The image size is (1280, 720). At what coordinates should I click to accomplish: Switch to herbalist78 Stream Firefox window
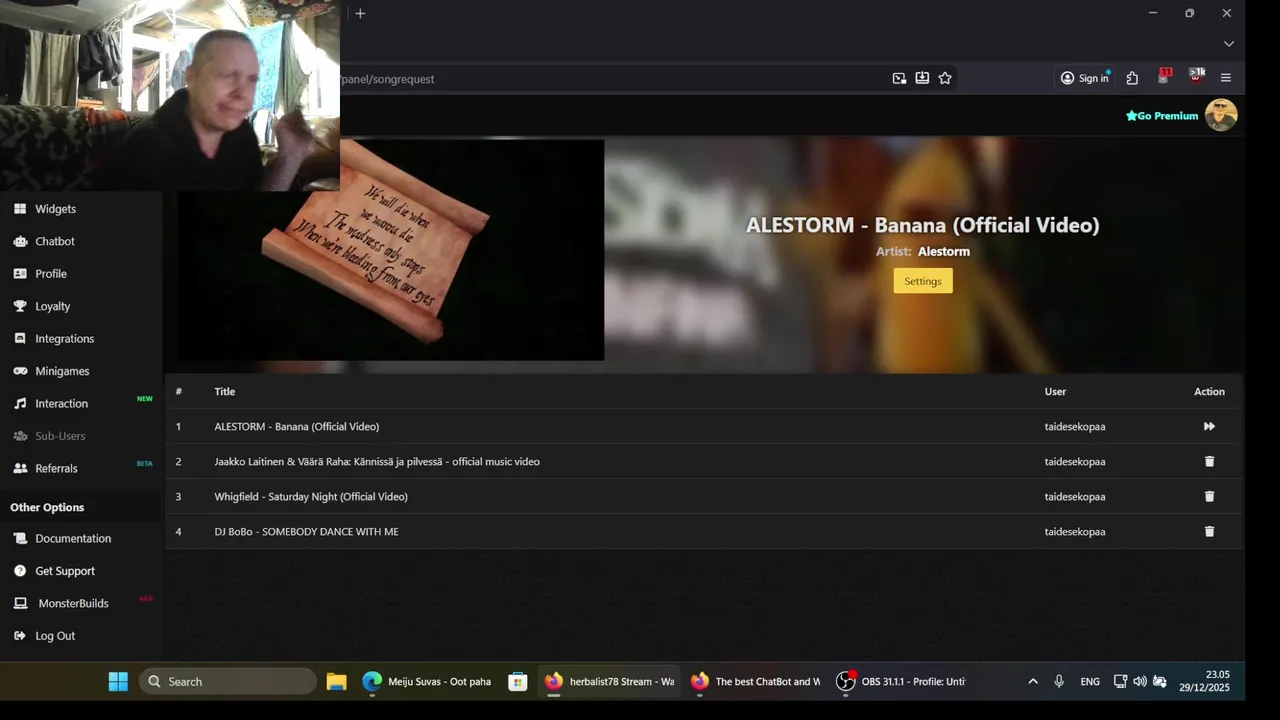coord(609,681)
